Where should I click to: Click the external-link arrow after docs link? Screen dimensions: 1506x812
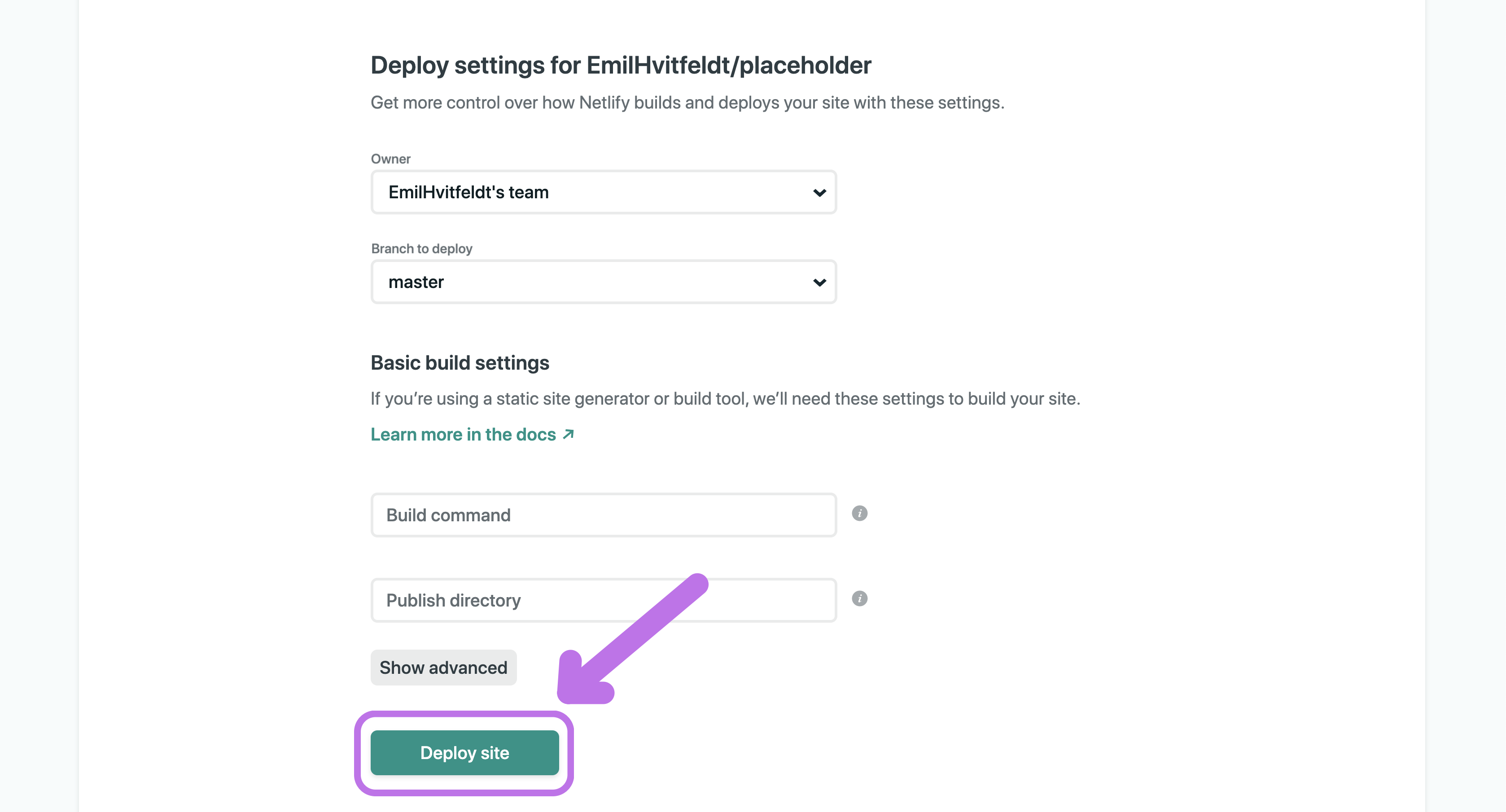568,434
